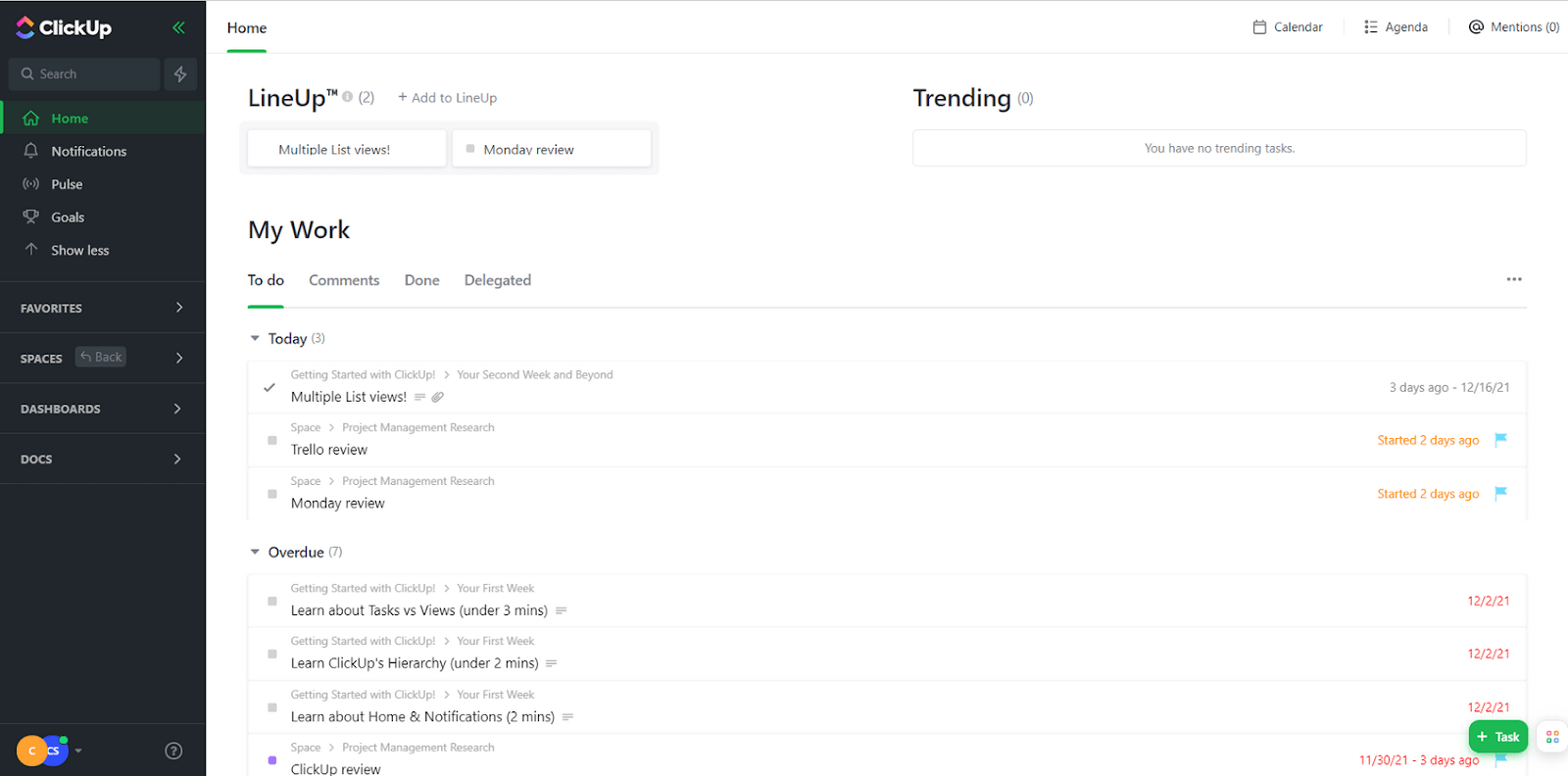
Task: Click the Home icon in sidebar
Action: (31, 119)
